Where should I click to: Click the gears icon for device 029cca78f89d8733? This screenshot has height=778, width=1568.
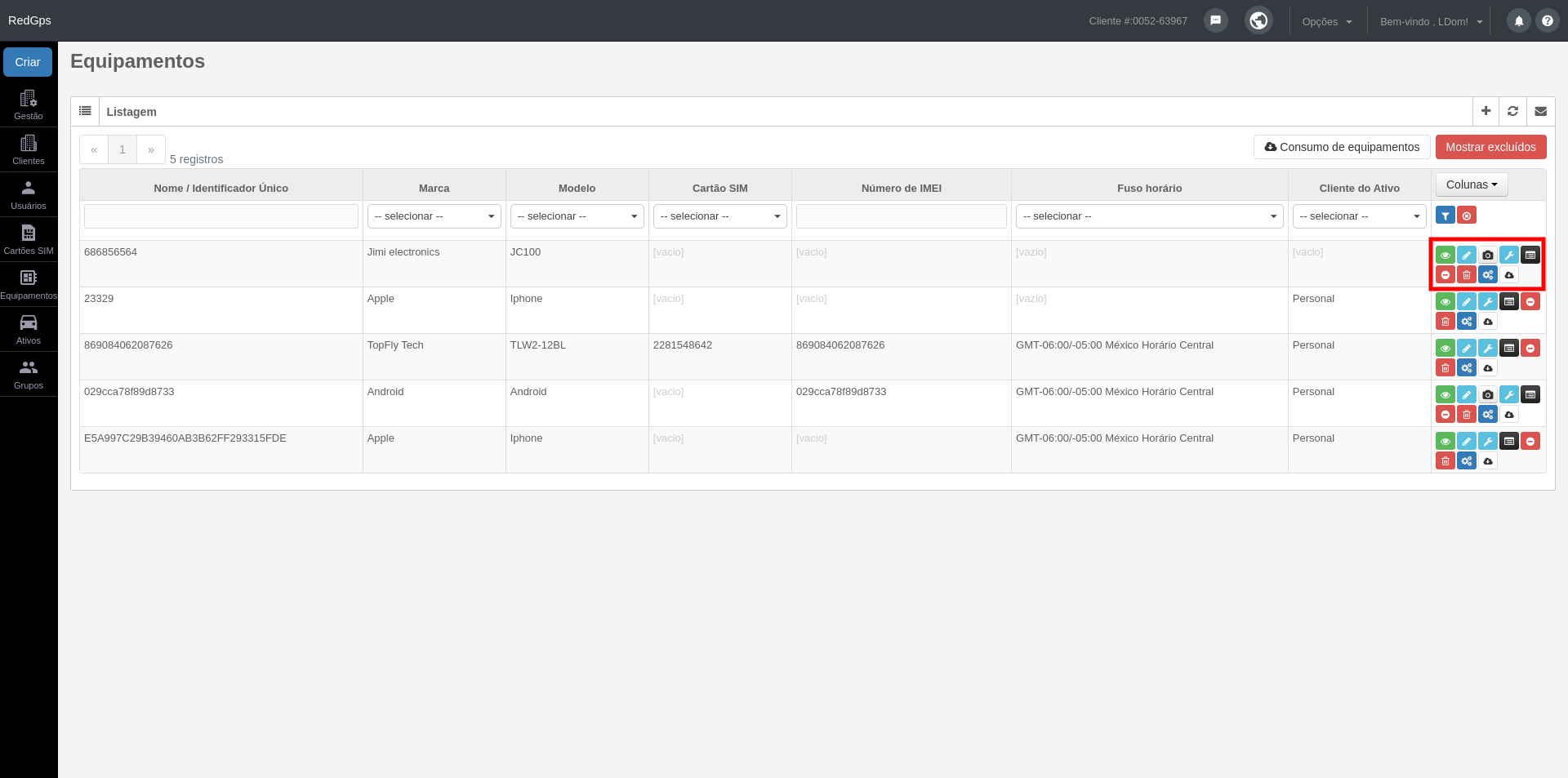coord(1488,415)
